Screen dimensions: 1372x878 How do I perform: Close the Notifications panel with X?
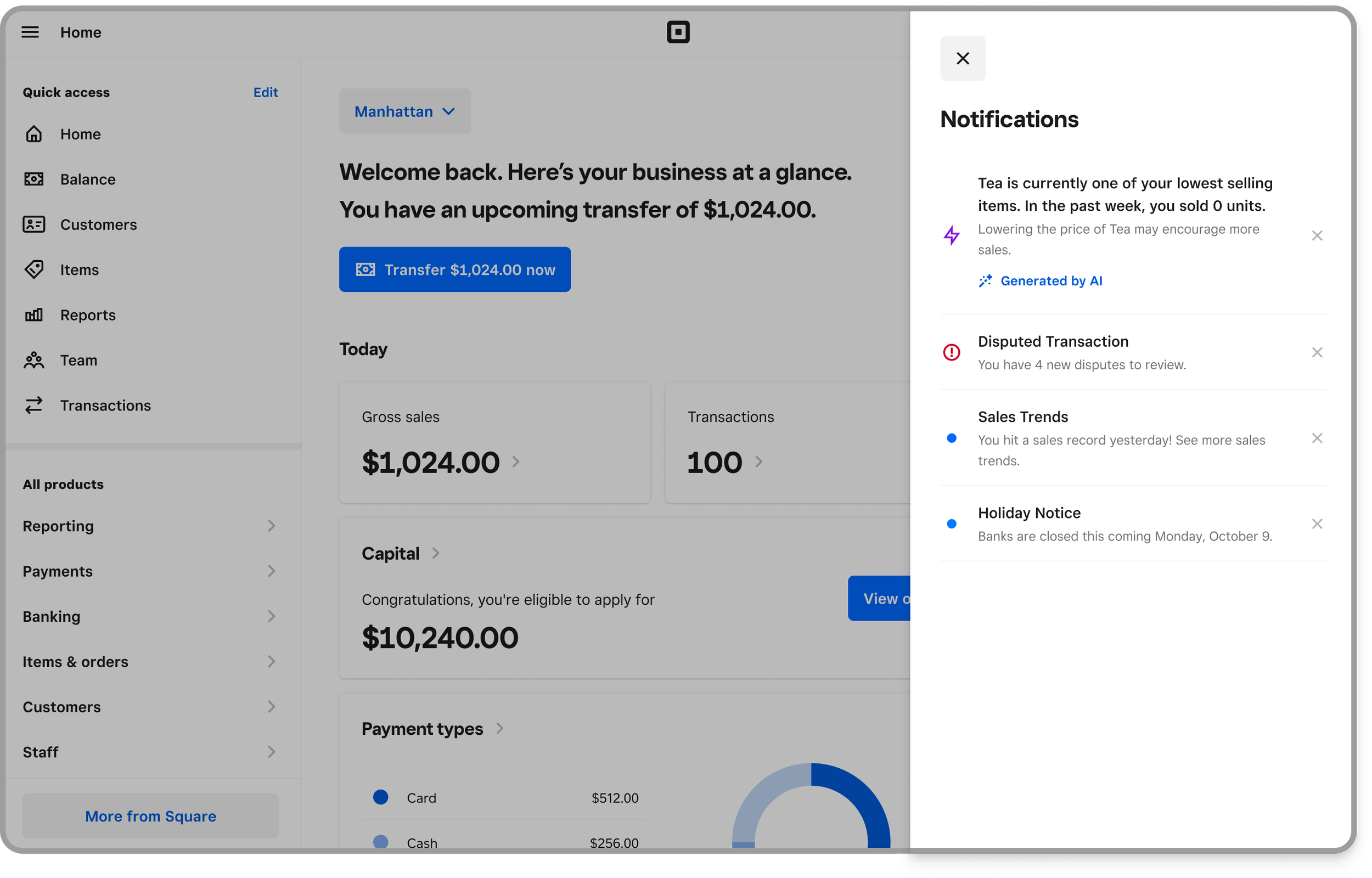[962, 59]
